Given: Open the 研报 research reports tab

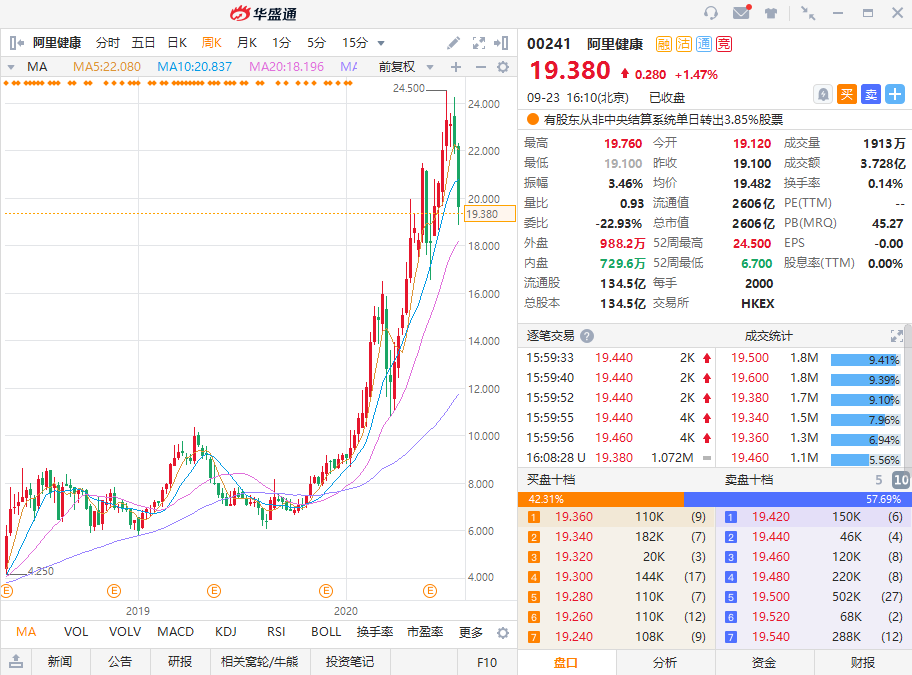Looking at the screenshot, I should (x=180, y=662).
